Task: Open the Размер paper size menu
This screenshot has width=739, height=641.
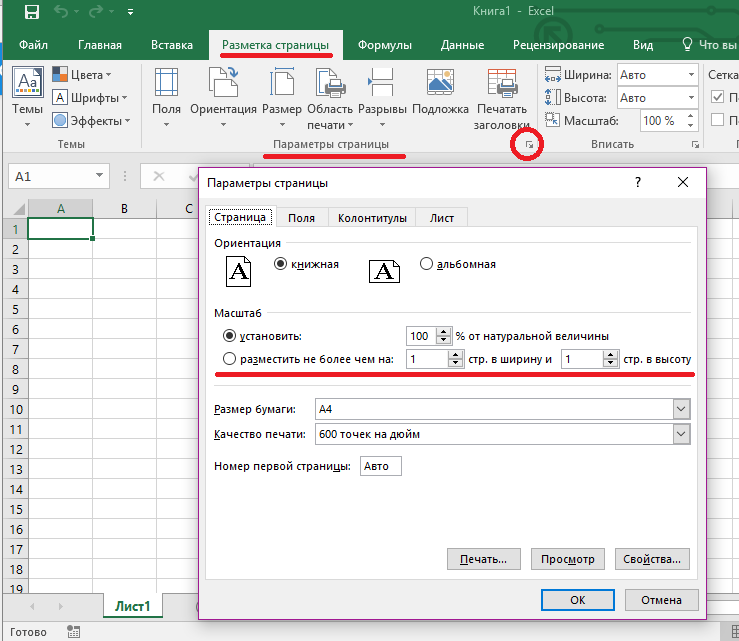Action: [282, 97]
